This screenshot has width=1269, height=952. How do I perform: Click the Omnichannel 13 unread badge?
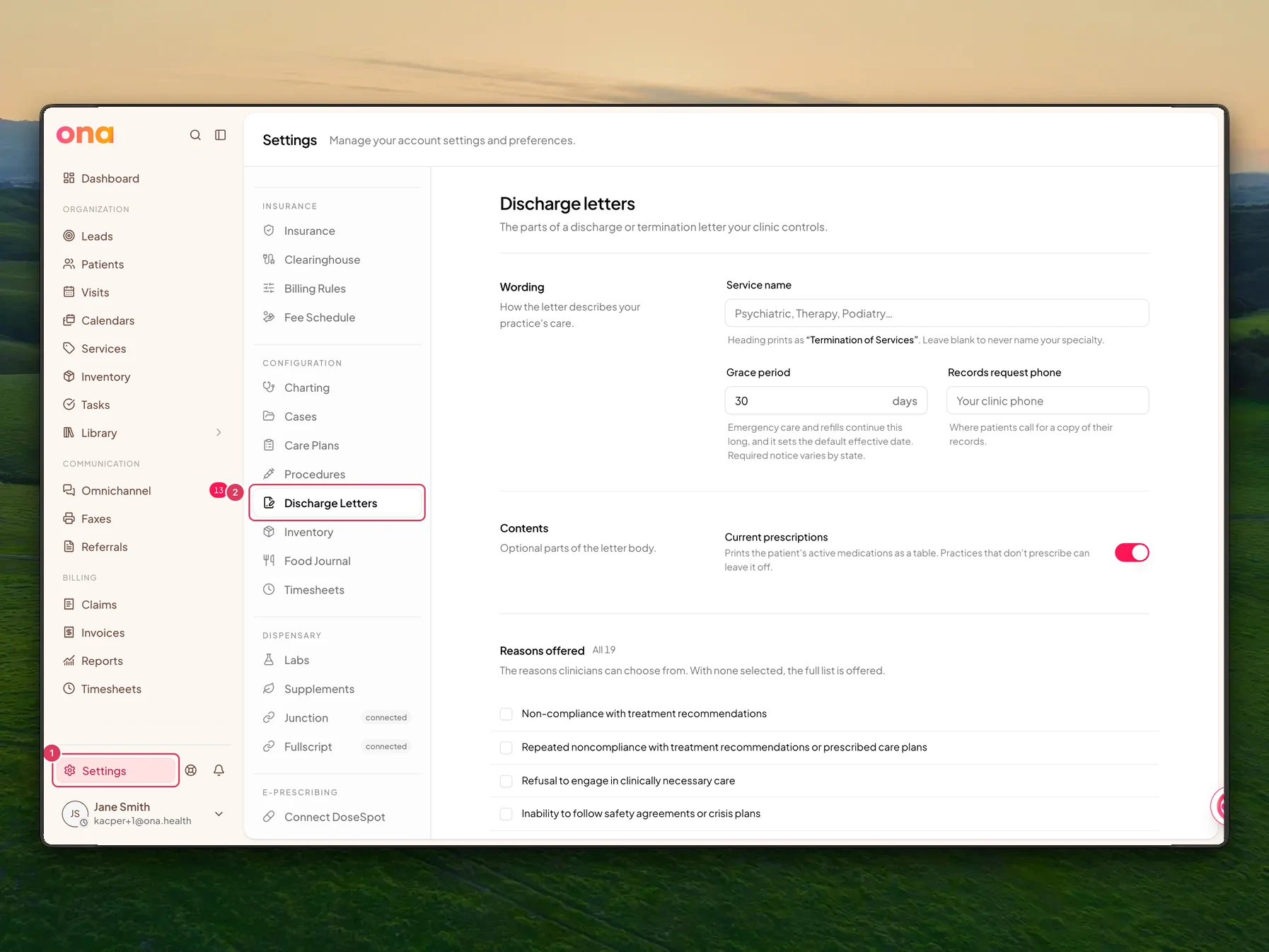[x=218, y=490]
